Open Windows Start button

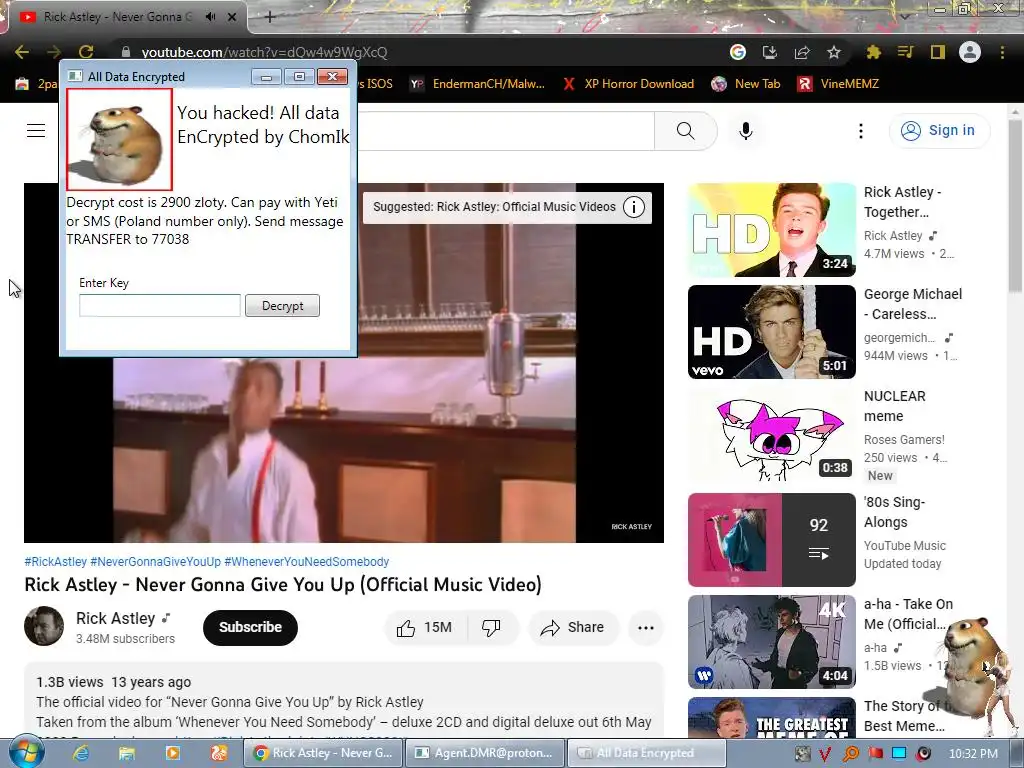pyautogui.click(x=25, y=752)
